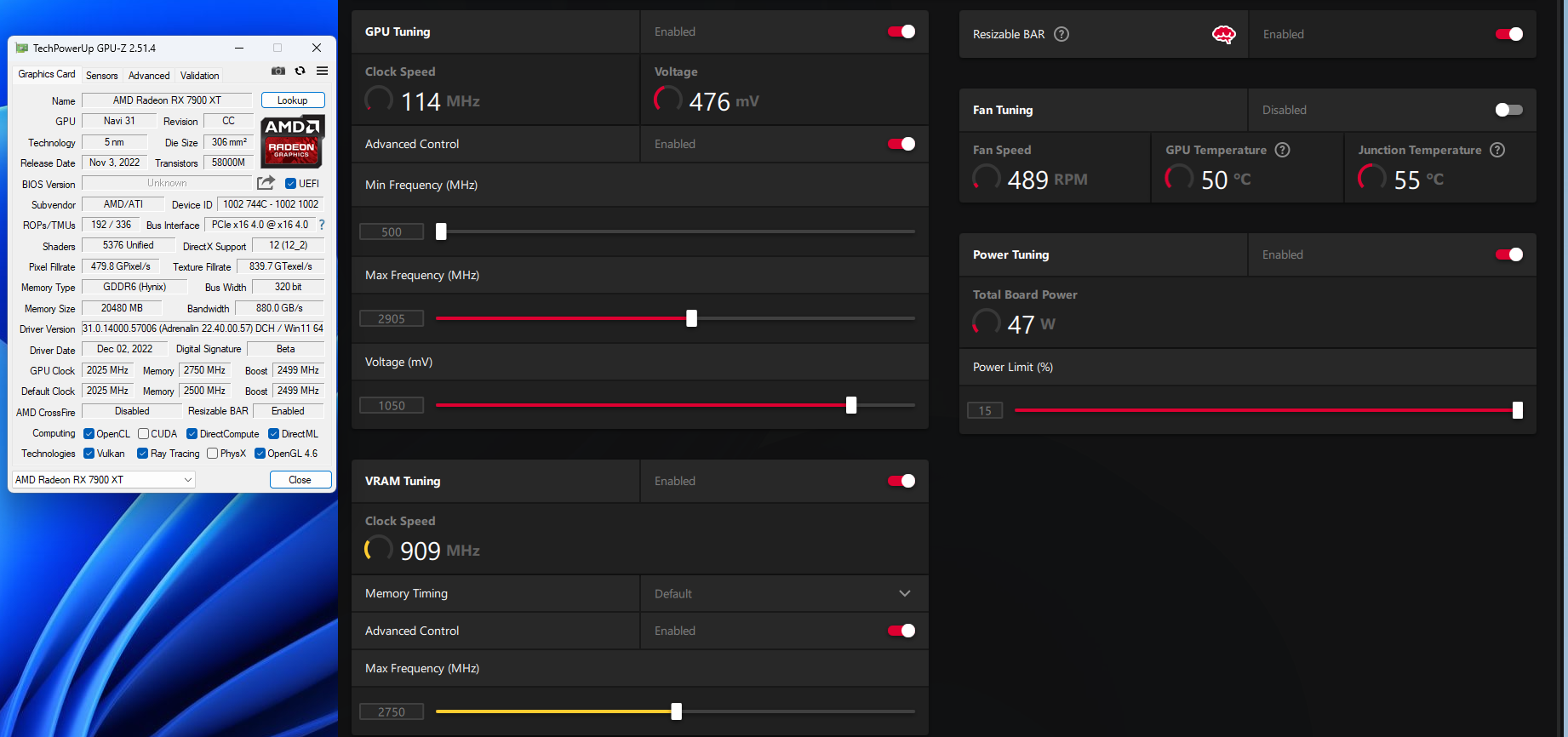Viewport: 1568px width, 737px height.
Task: Select the Graphics Card tab
Action: click(x=47, y=75)
